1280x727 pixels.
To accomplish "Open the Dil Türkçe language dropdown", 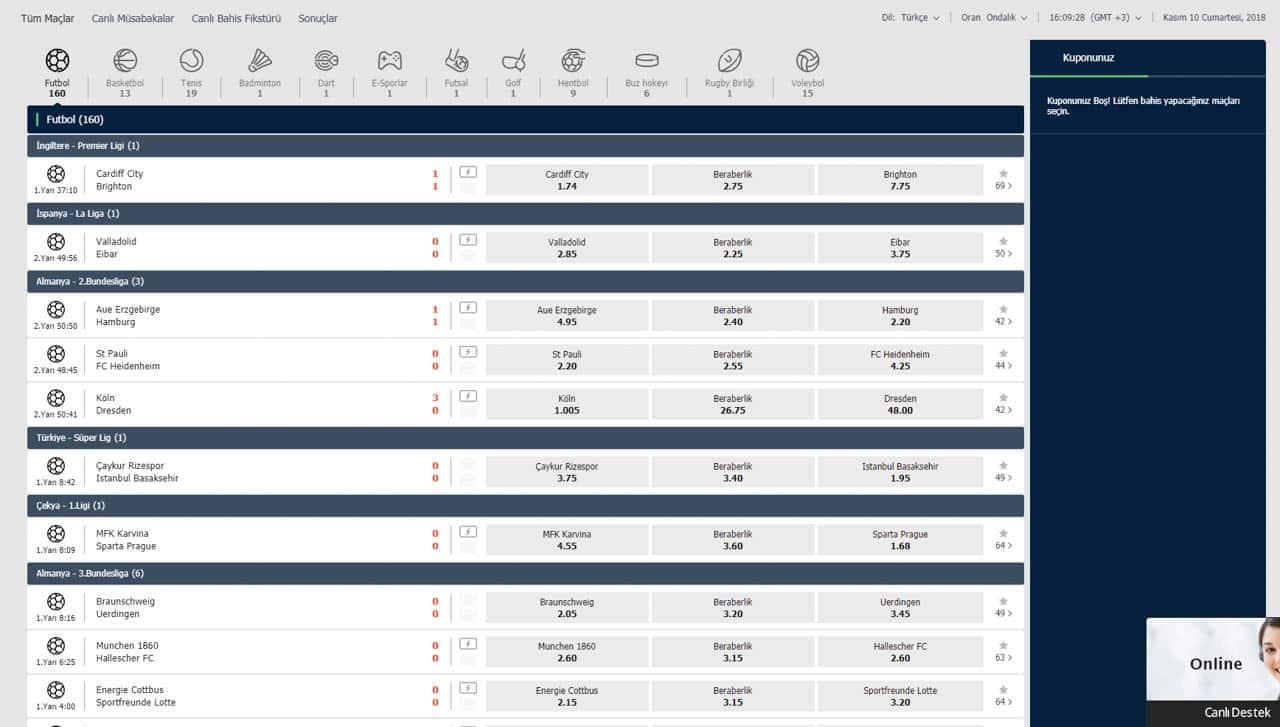I will pyautogui.click(x=910, y=18).
